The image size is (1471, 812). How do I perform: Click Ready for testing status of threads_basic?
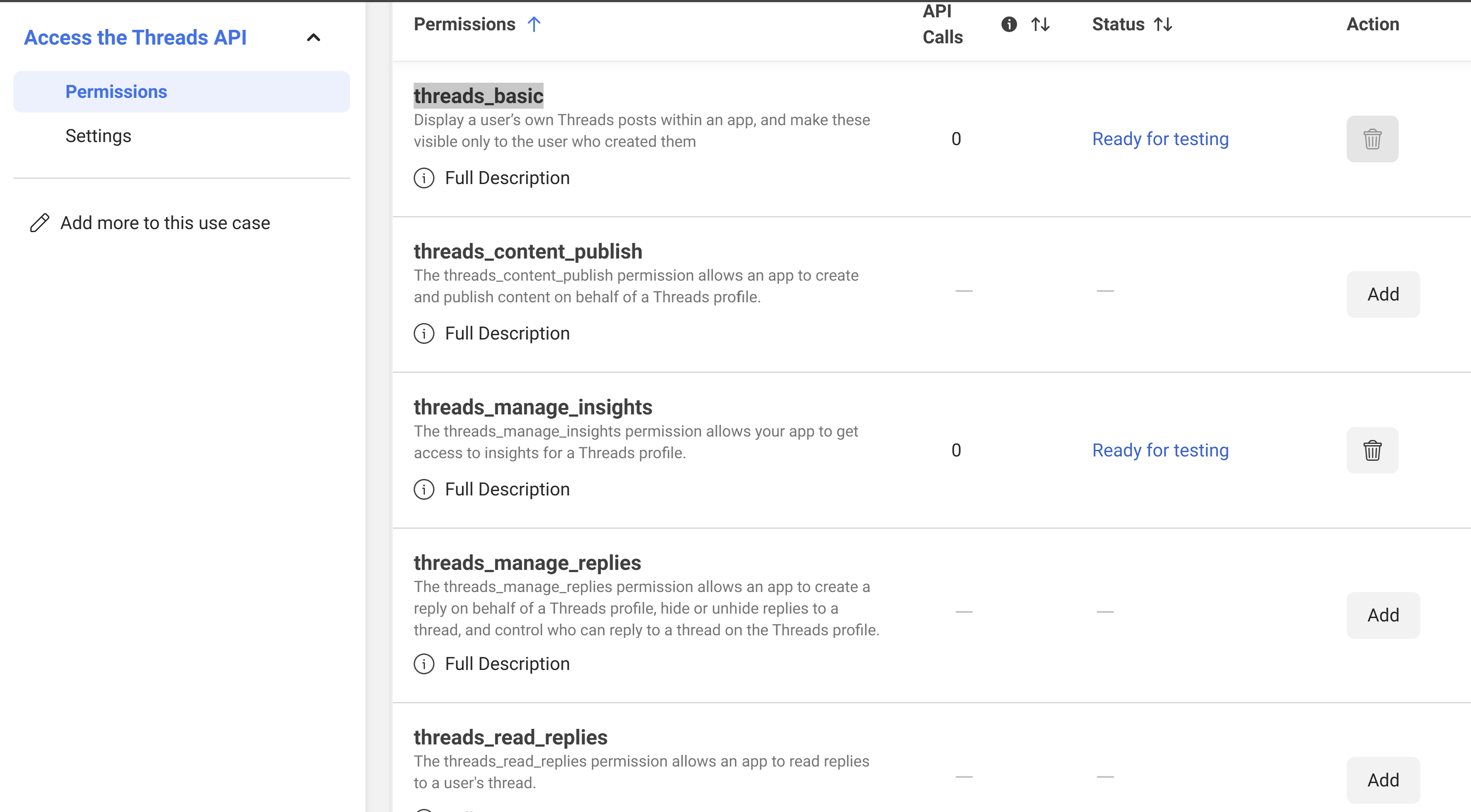(x=1160, y=139)
